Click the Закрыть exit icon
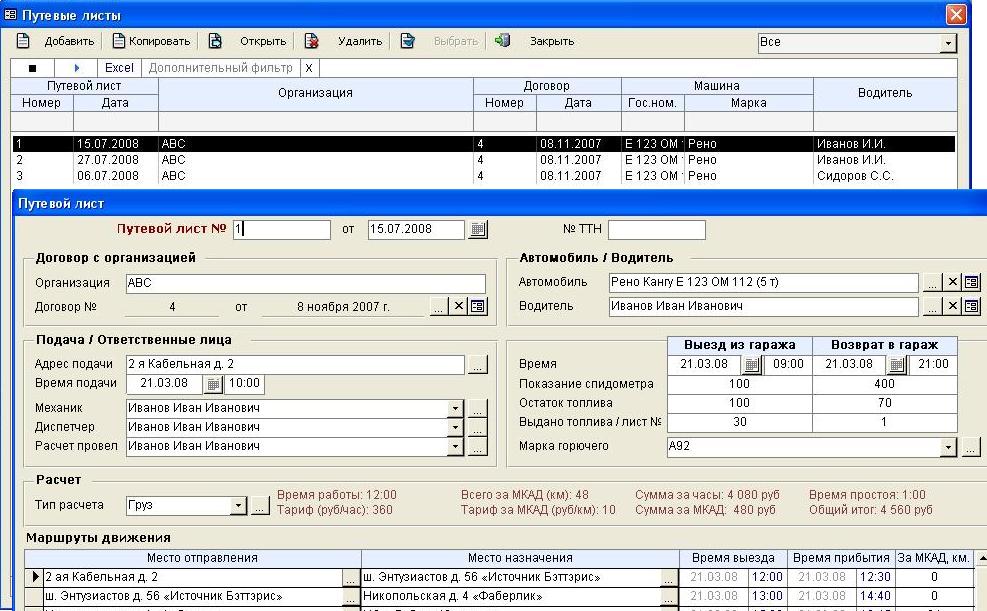Viewport: 987px width, 611px height. coord(502,42)
